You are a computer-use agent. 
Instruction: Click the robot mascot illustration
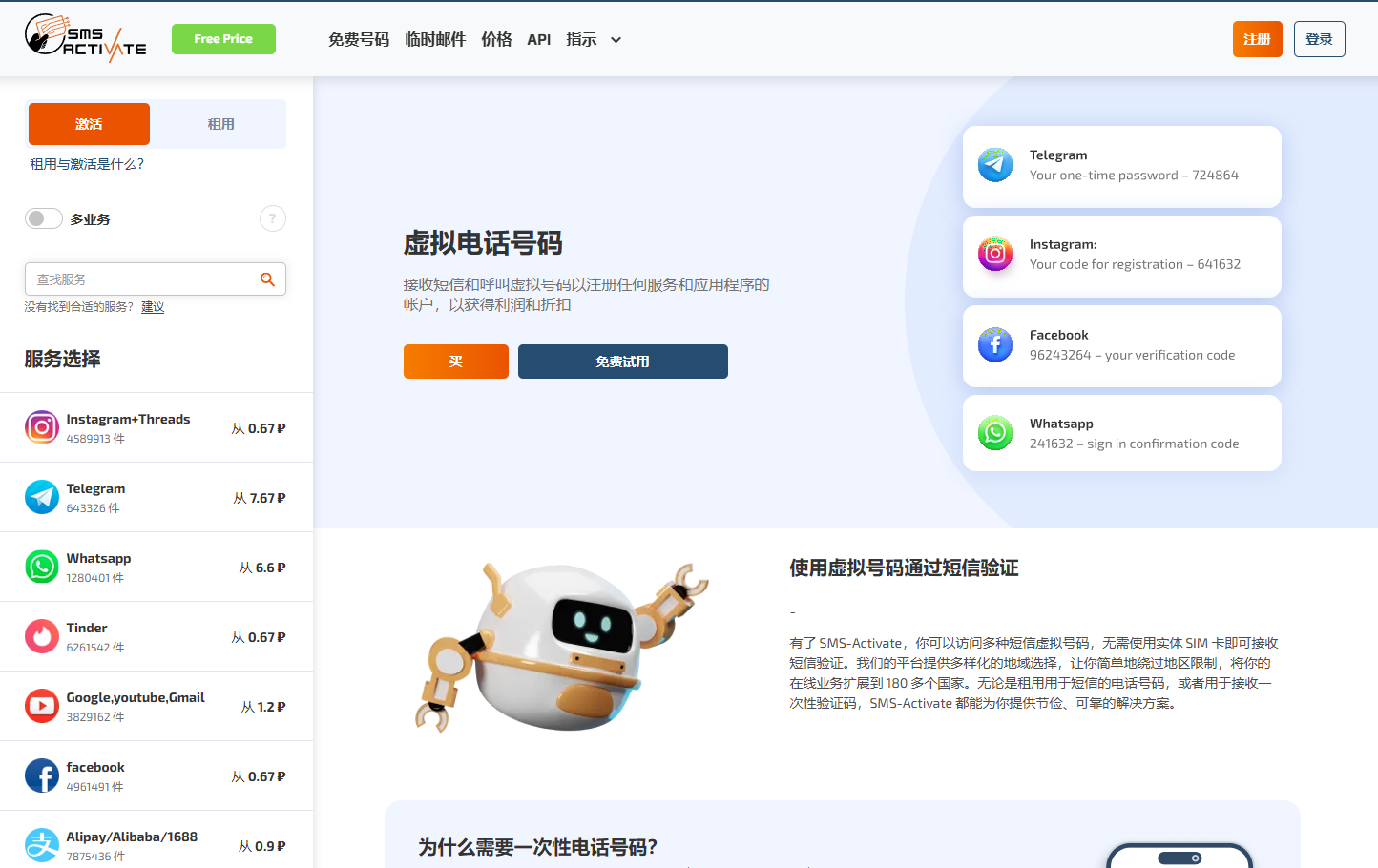[561, 649]
